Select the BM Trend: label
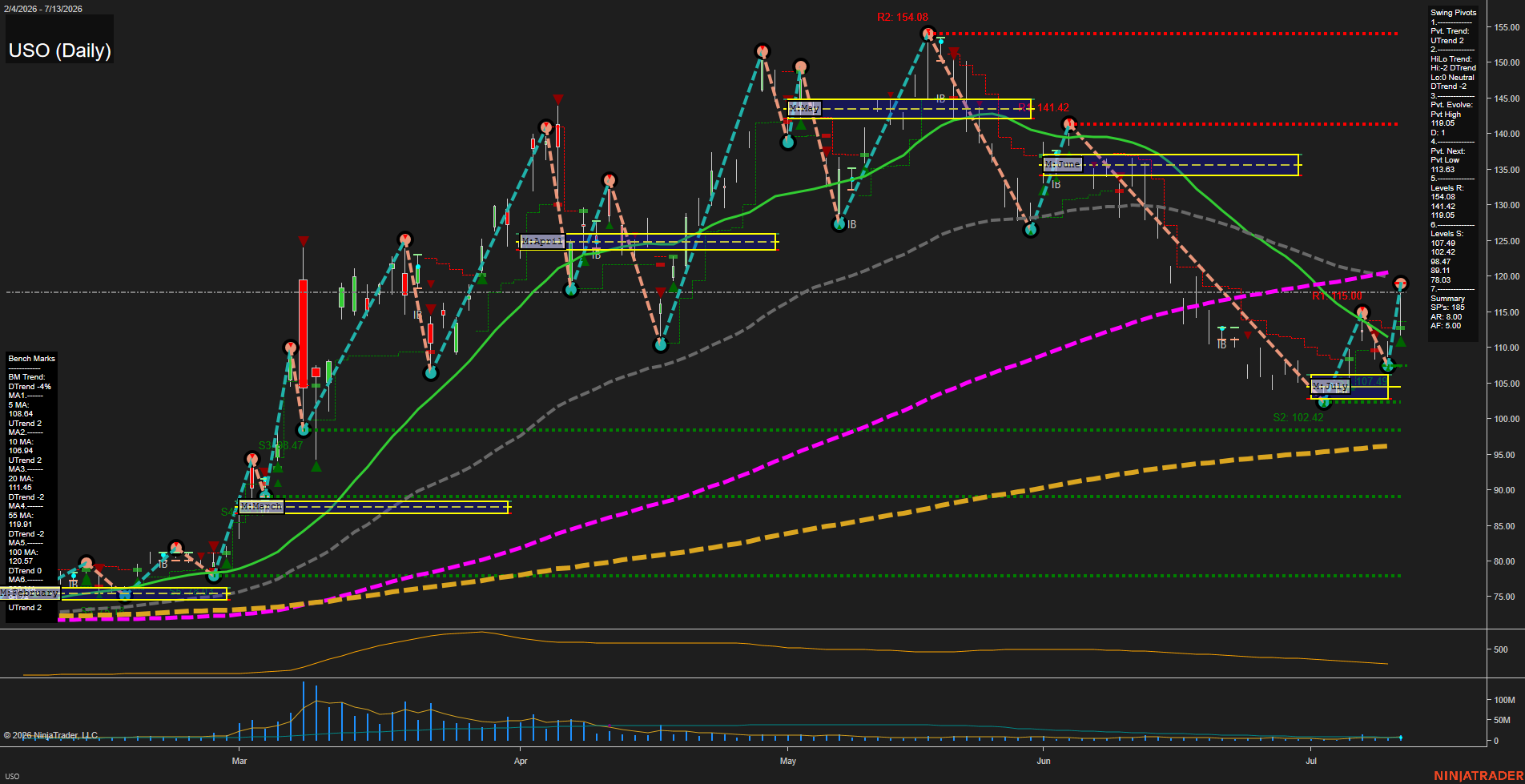This screenshot has height=784, width=1525. (x=26, y=377)
